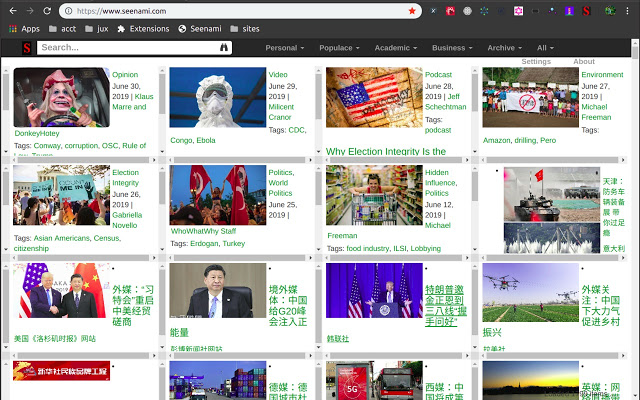The width and height of the screenshot is (640, 400).
Task: Click the browser forward arrow
Action: tap(30, 11)
